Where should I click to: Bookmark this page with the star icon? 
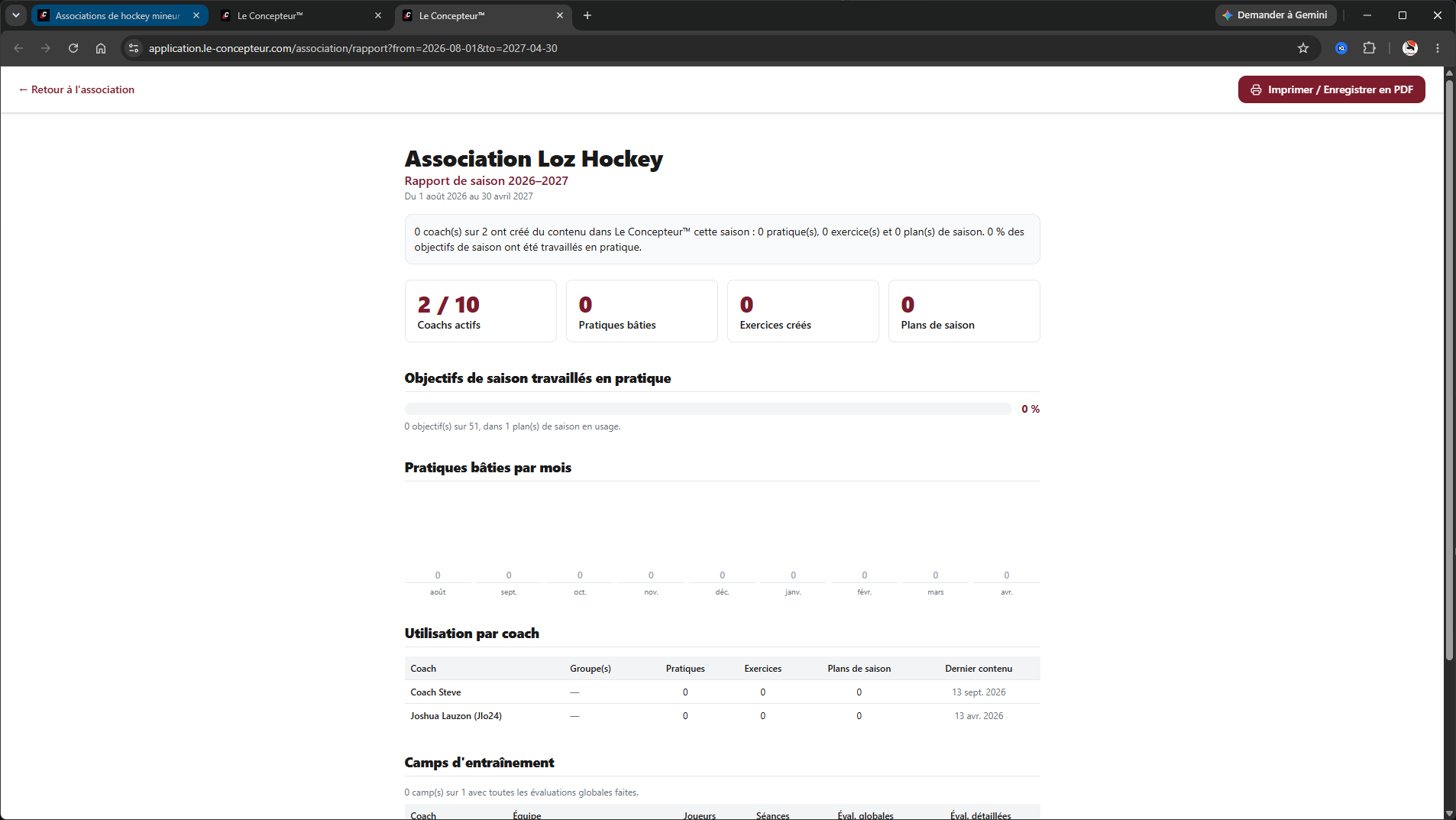(x=1303, y=48)
